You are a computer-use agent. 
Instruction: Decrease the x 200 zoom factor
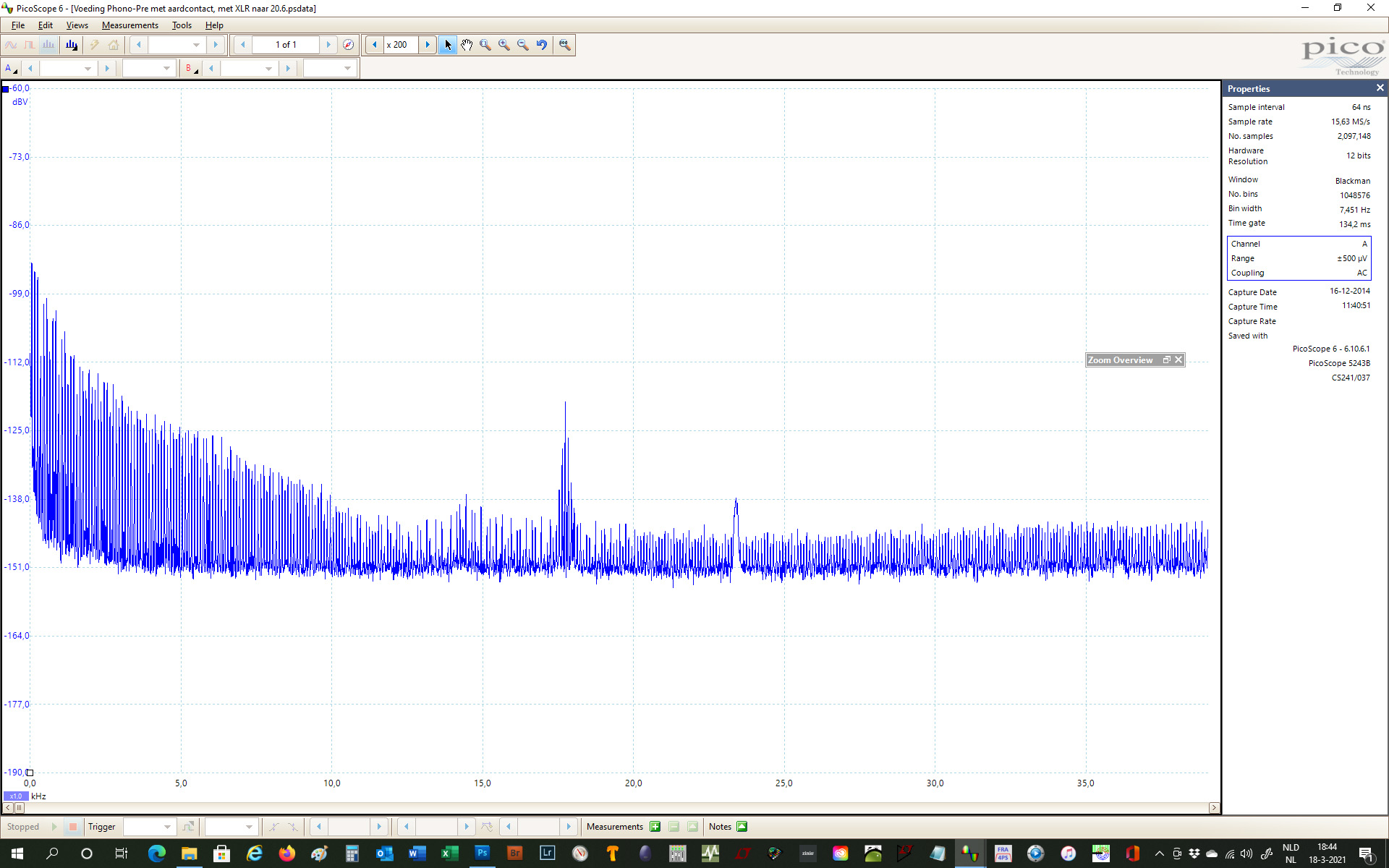pyautogui.click(x=374, y=45)
